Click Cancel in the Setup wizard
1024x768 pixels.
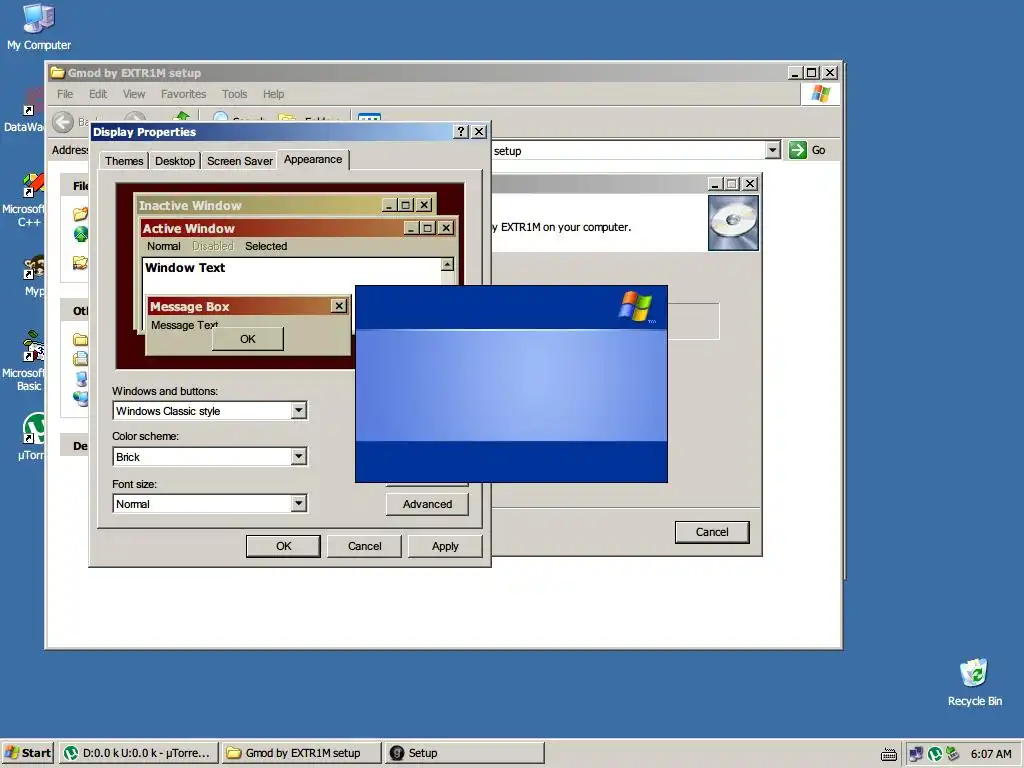pyautogui.click(x=712, y=532)
